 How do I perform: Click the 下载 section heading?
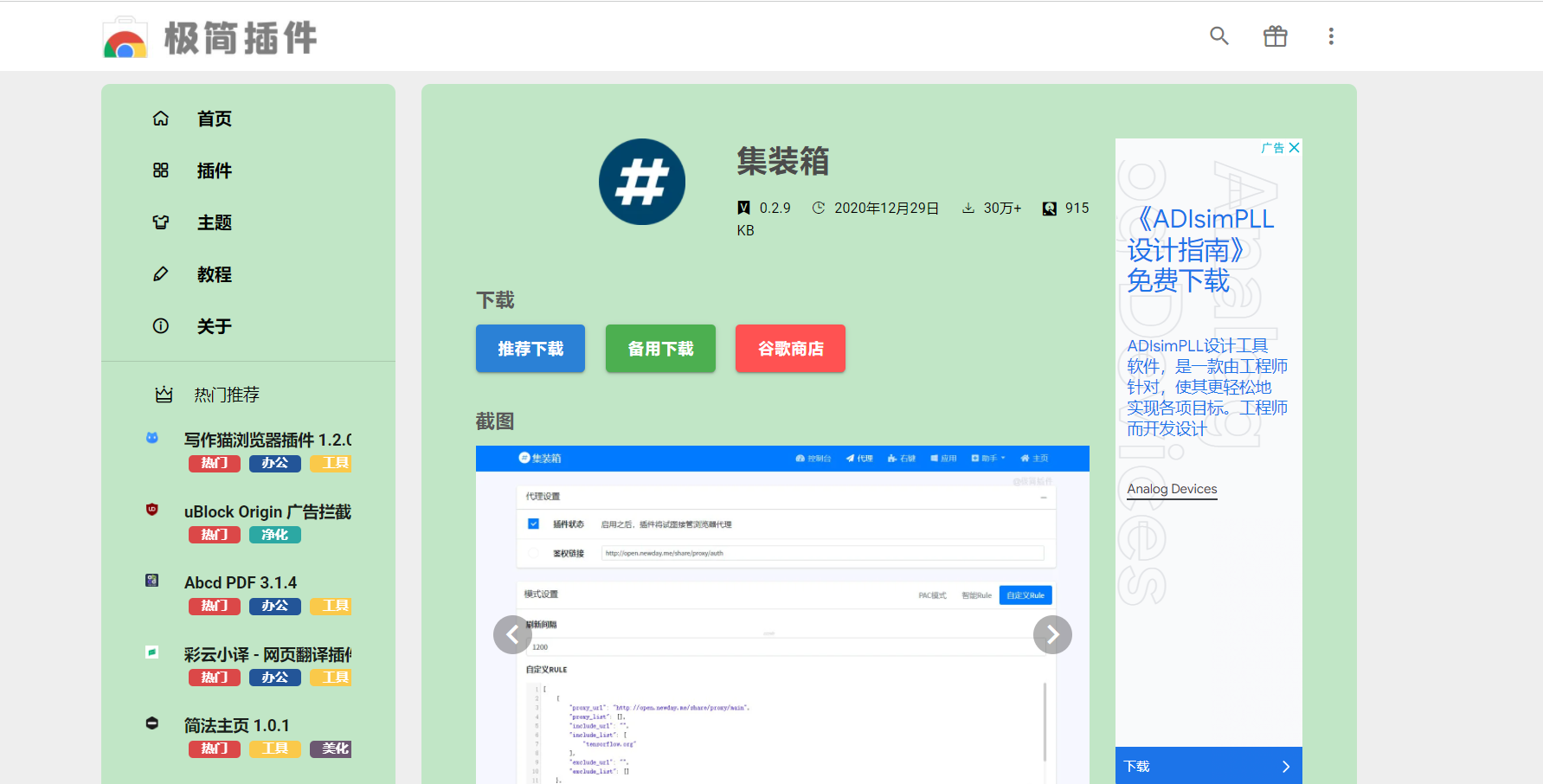(x=495, y=300)
